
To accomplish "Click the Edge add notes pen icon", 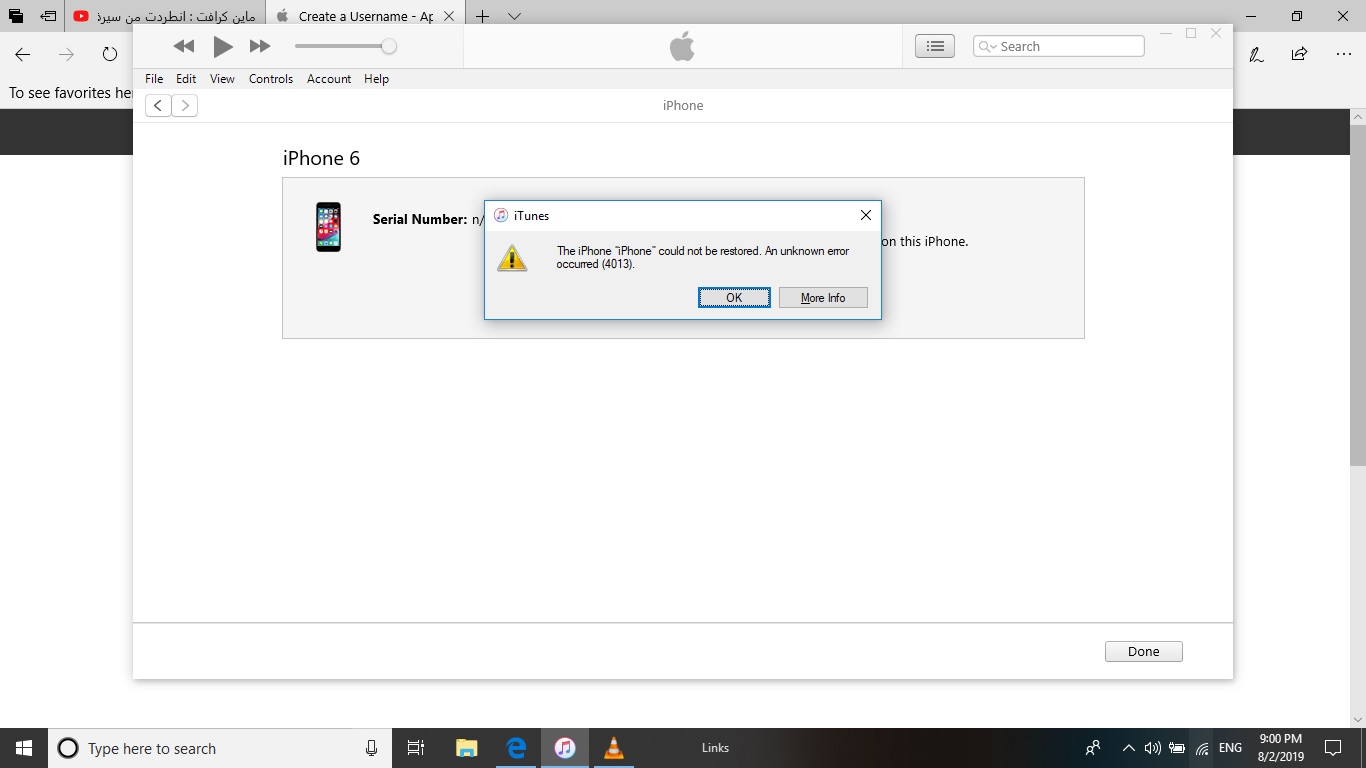I will [x=1256, y=54].
